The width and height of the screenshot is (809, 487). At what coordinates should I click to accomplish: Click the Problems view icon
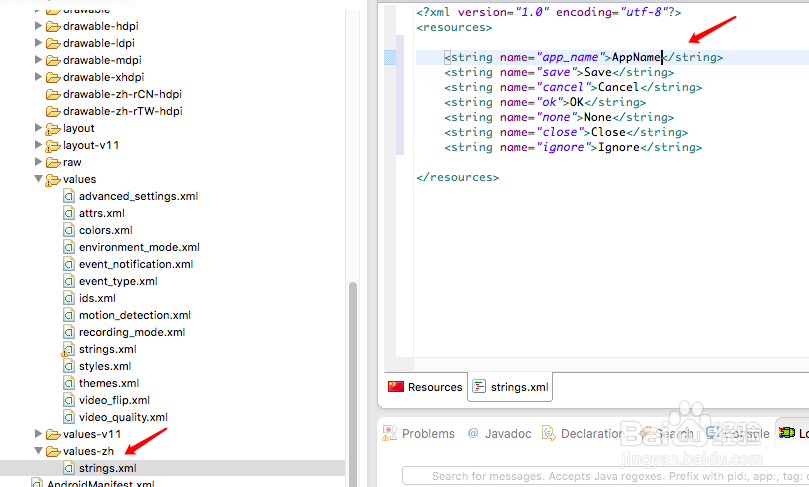(x=389, y=433)
